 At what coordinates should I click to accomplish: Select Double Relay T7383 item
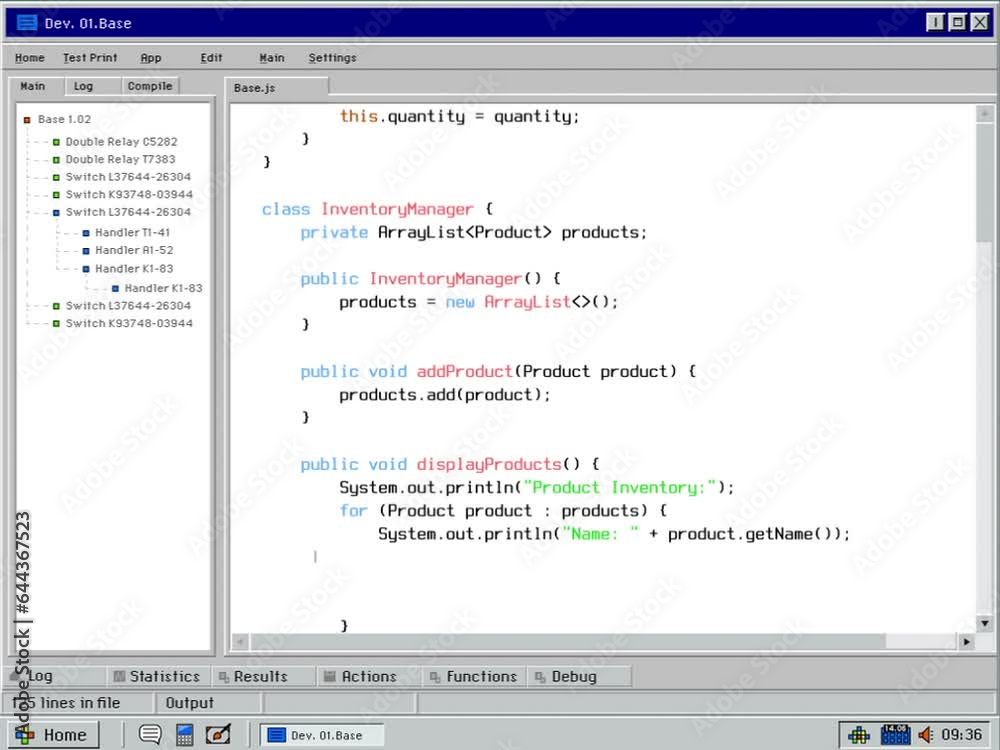click(120, 159)
